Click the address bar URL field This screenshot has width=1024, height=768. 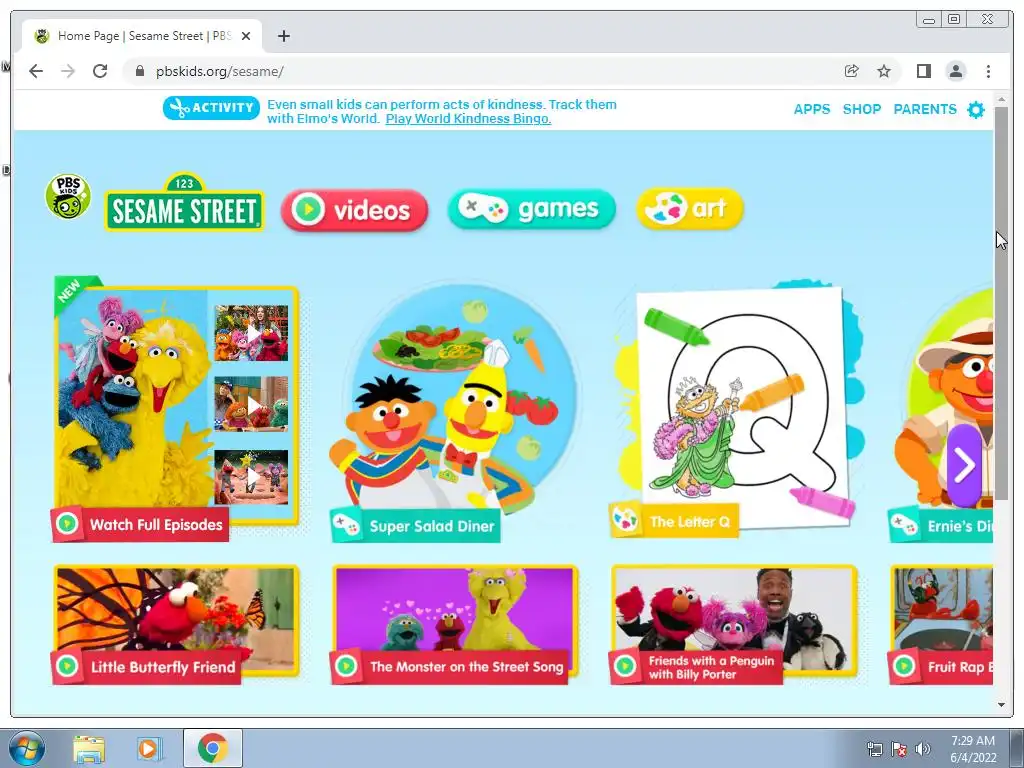[x=483, y=71]
